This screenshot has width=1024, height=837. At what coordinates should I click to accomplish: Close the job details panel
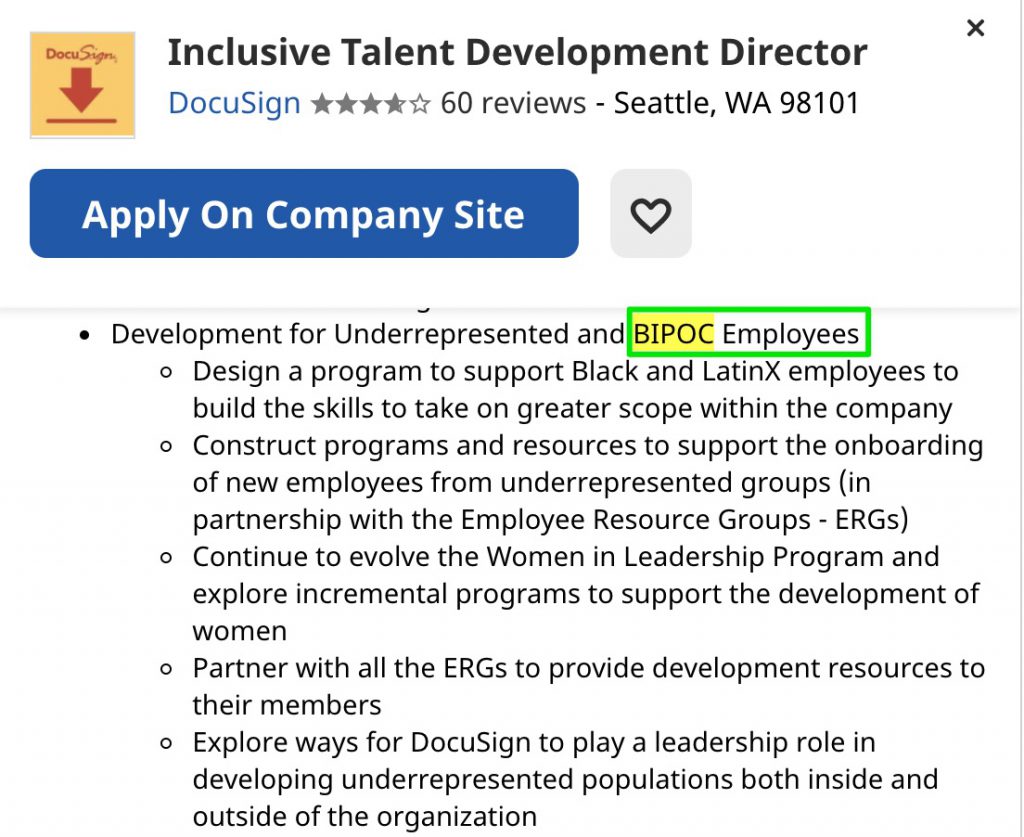pos(975,28)
